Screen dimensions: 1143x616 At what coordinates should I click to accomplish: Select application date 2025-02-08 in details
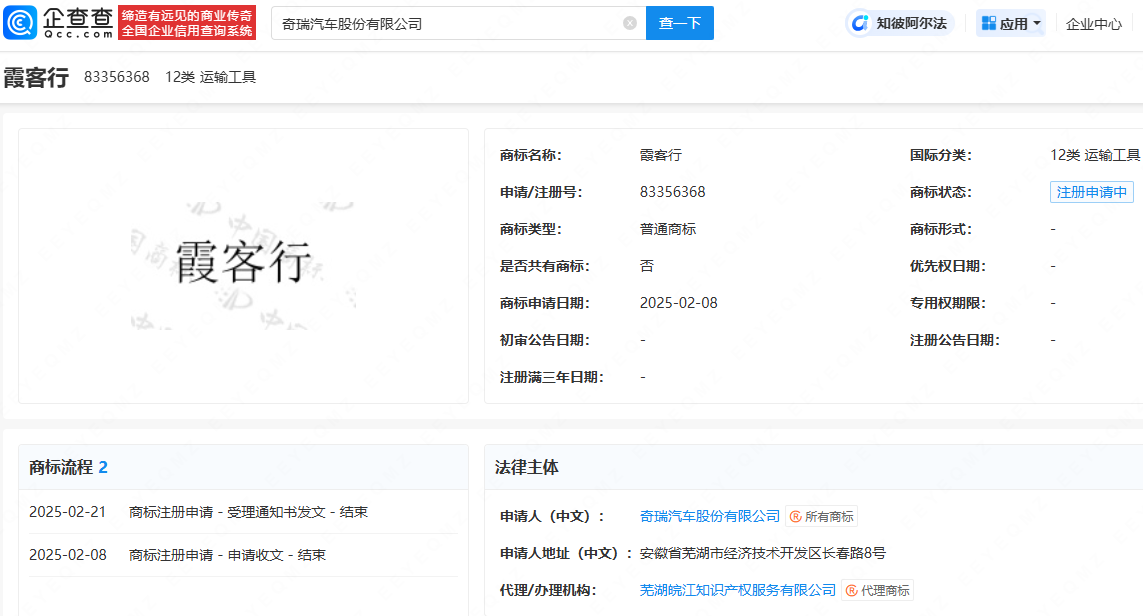(679, 303)
